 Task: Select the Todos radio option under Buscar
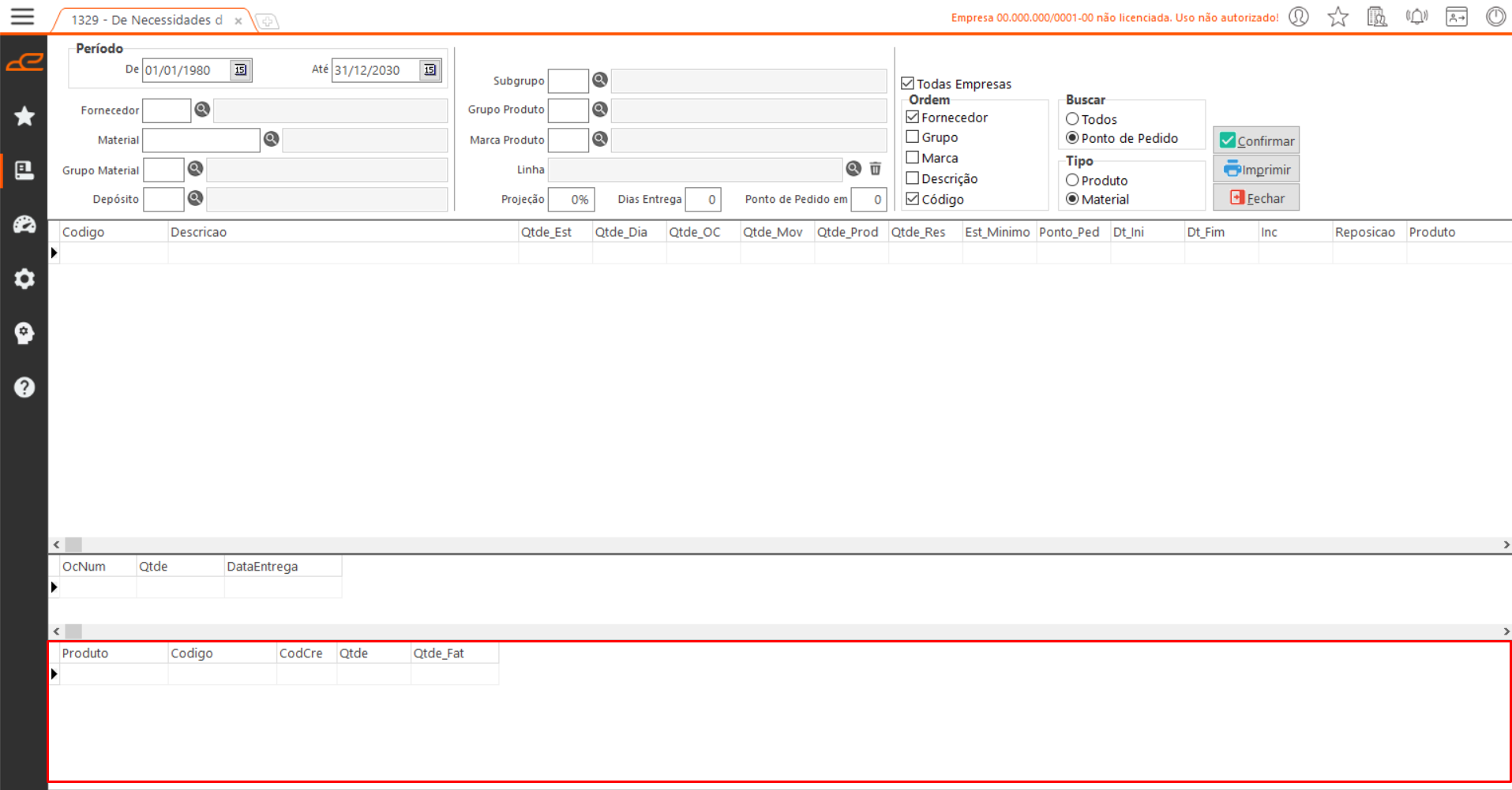tap(1072, 119)
